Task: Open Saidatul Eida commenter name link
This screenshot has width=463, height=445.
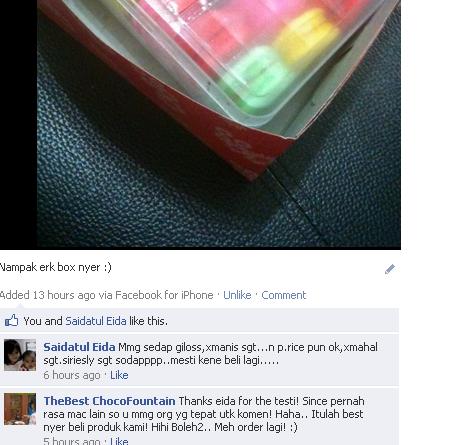Action: (79, 347)
